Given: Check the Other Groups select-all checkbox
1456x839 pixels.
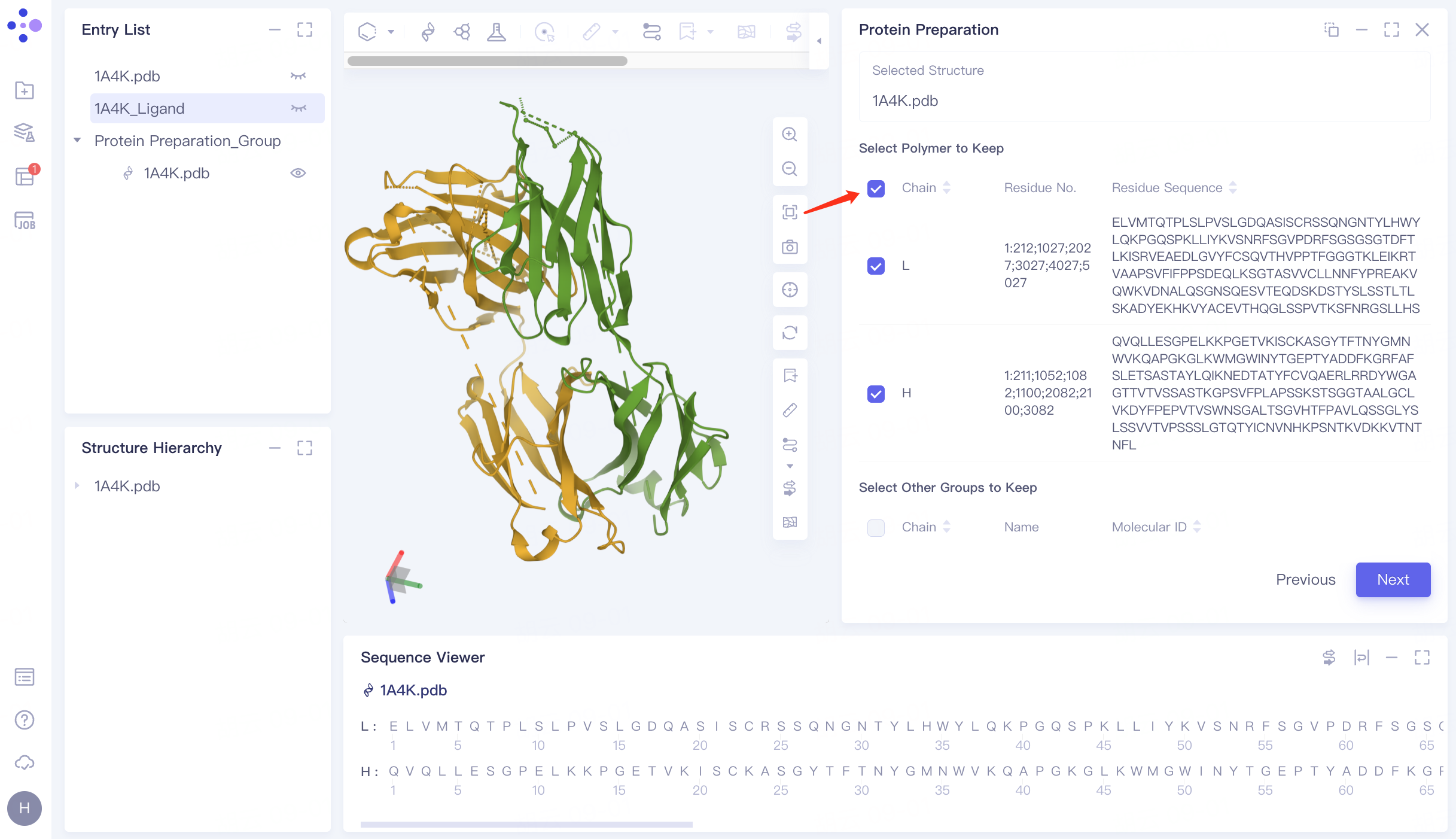Looking at the screenshot, I should [x=876, y=527].
